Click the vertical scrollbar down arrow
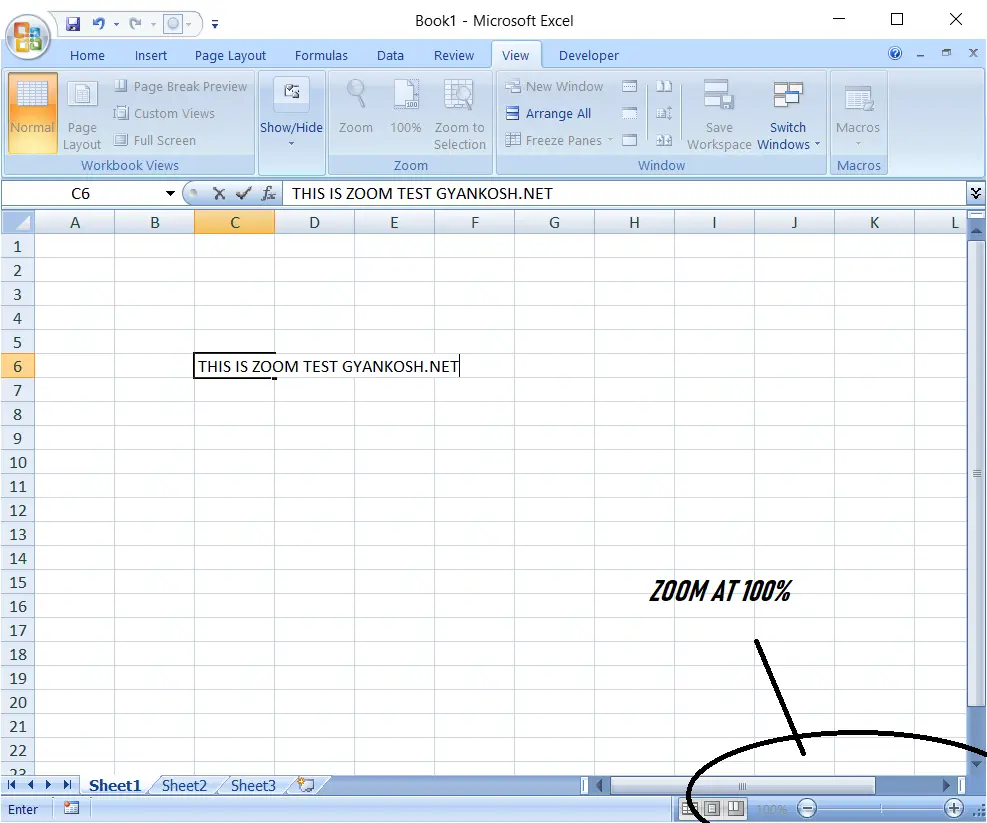This screenshot has height=823, width=987. coord(977,764)
